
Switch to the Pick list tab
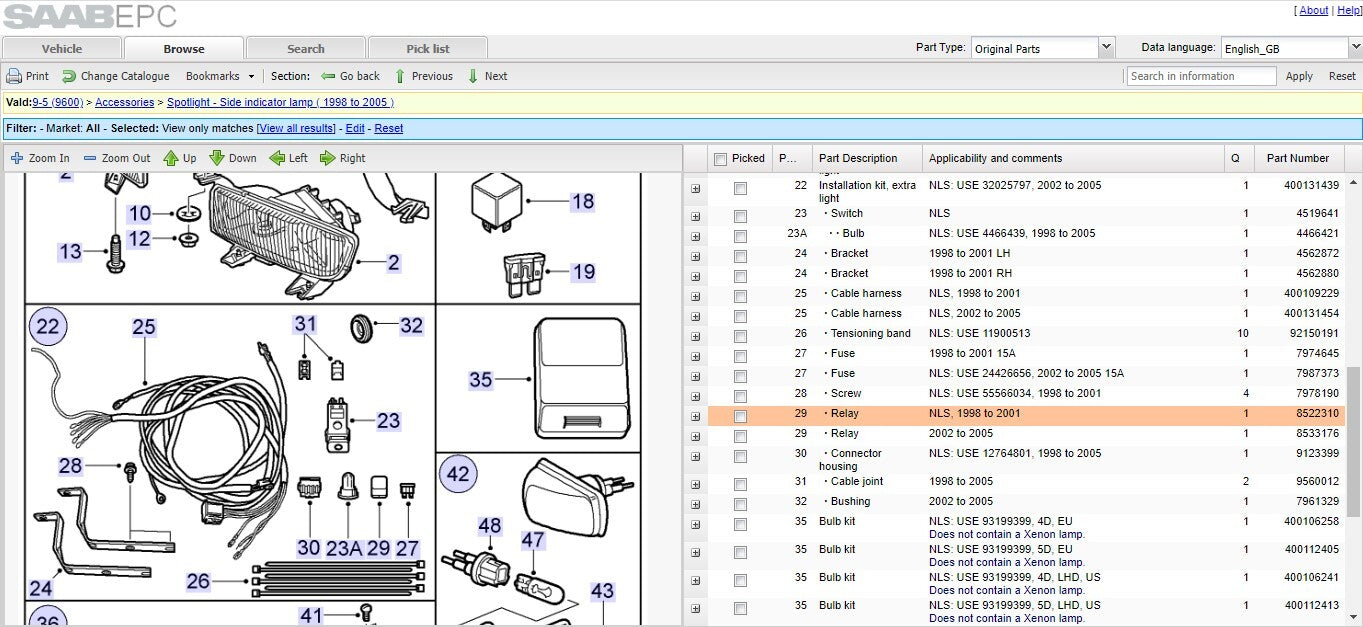click(428, 48)
